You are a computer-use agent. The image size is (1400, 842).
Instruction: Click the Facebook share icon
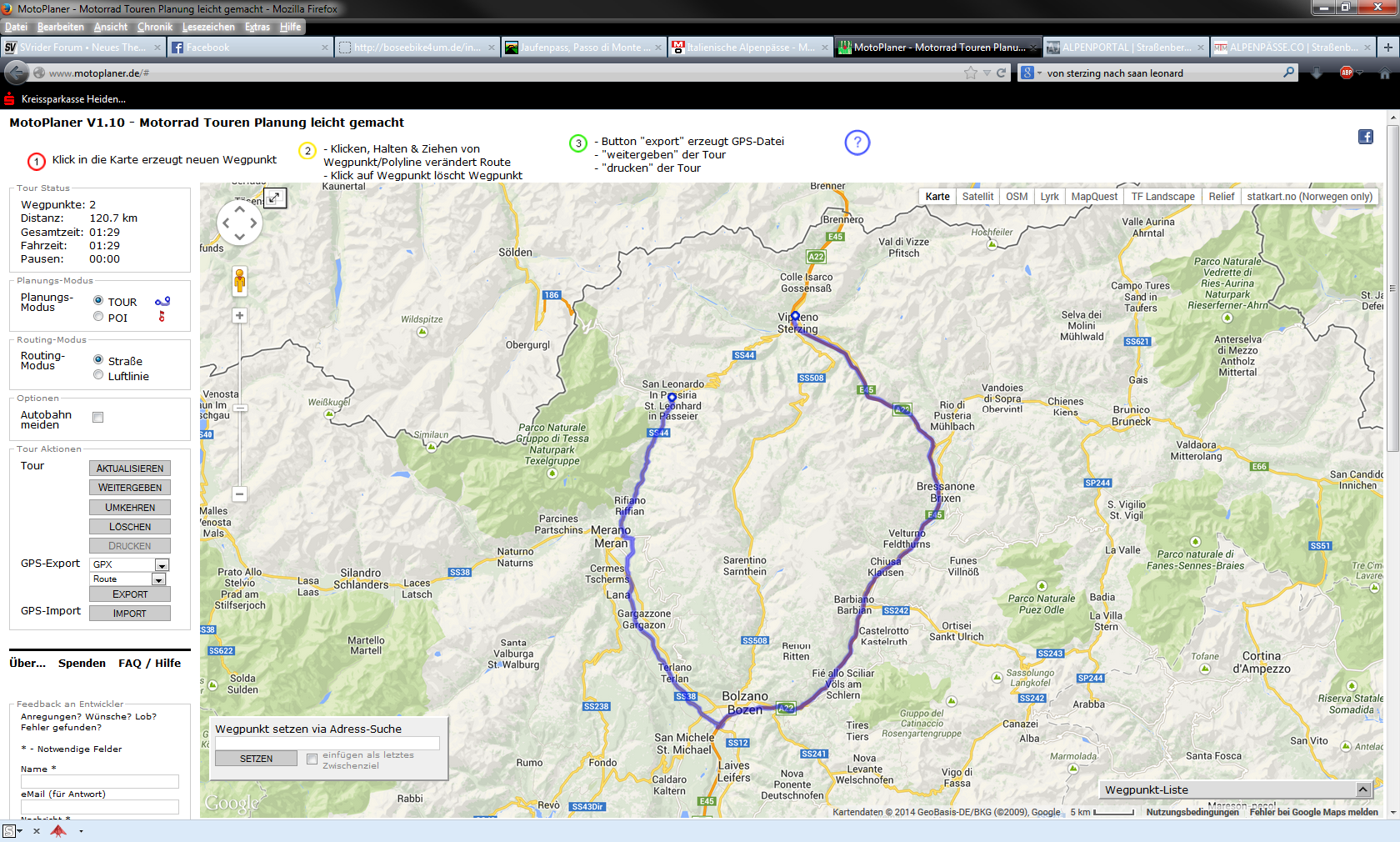click(x=1365, y=137)
